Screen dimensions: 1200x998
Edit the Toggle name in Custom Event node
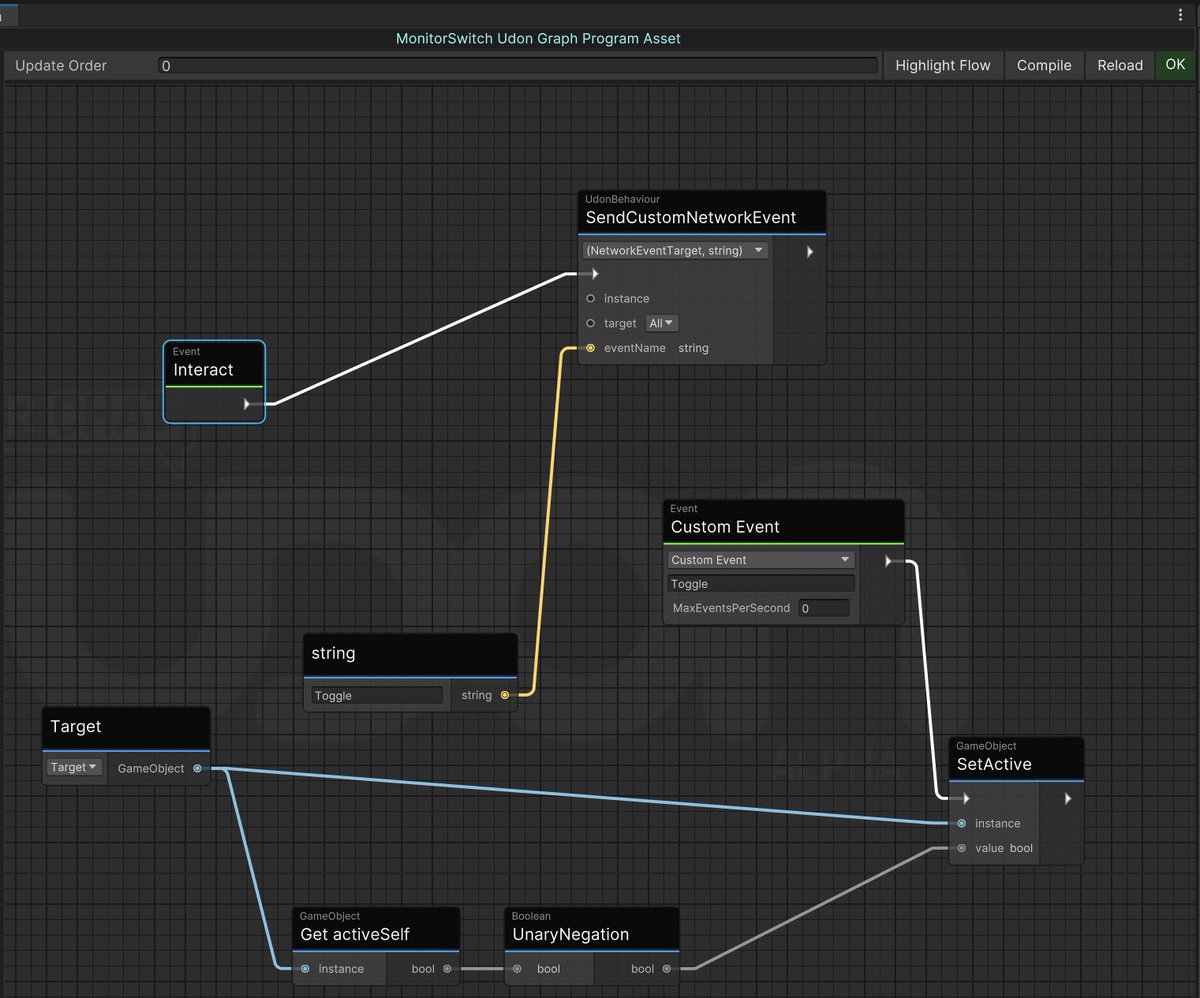pos(760,584)
